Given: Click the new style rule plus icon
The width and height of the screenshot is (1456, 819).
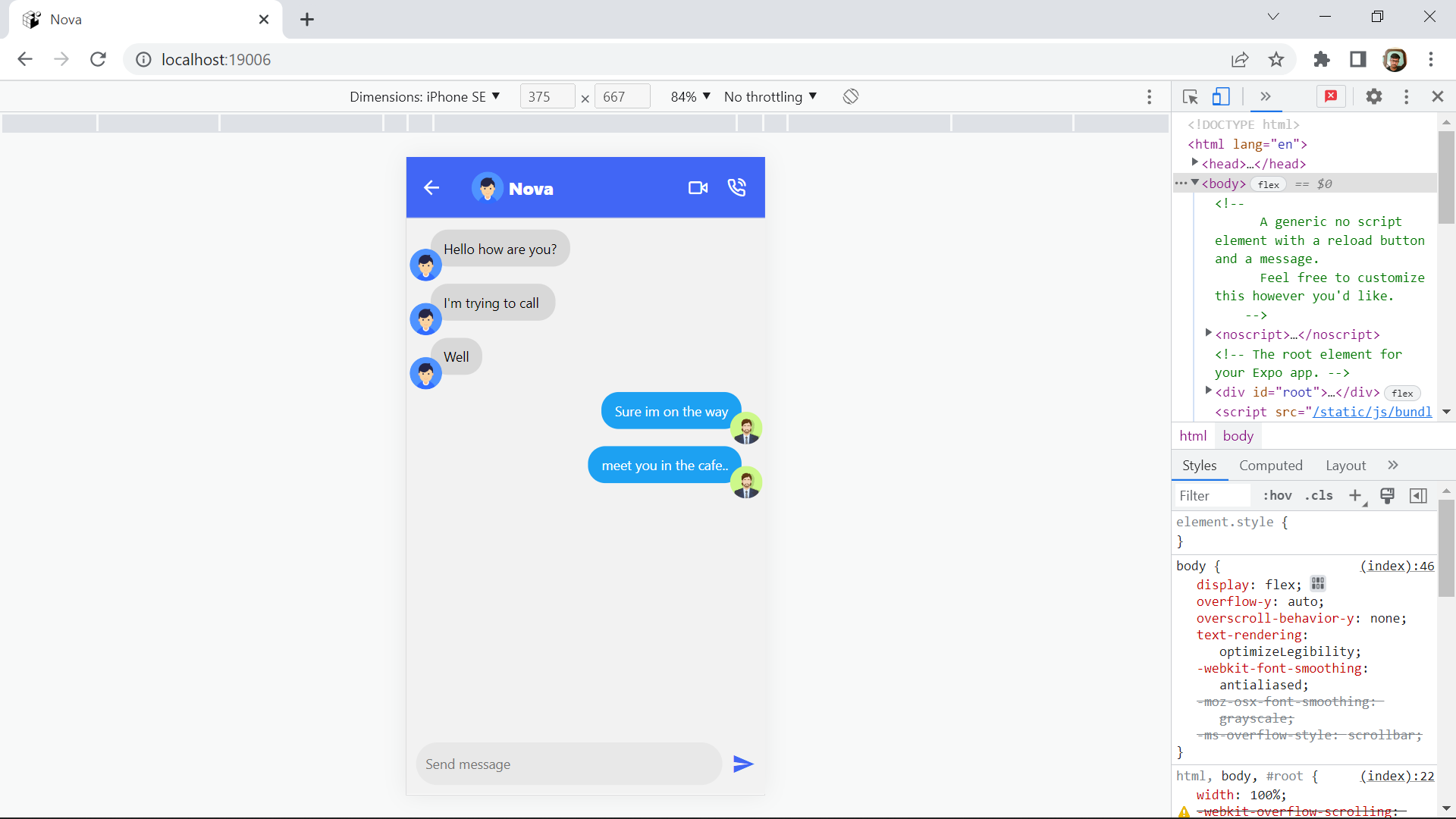Looking at the screenshot, I should (1355, 495).
